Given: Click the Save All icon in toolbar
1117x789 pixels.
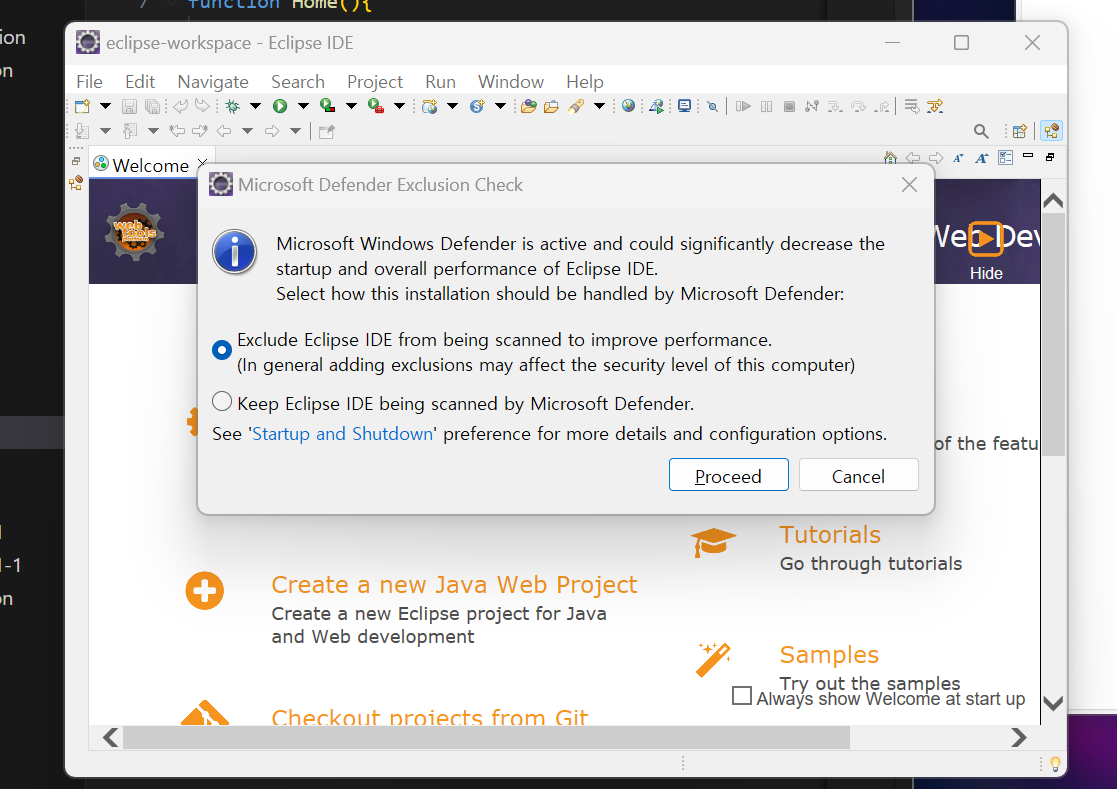Looking at the screenshot, I should coord(152,107).
